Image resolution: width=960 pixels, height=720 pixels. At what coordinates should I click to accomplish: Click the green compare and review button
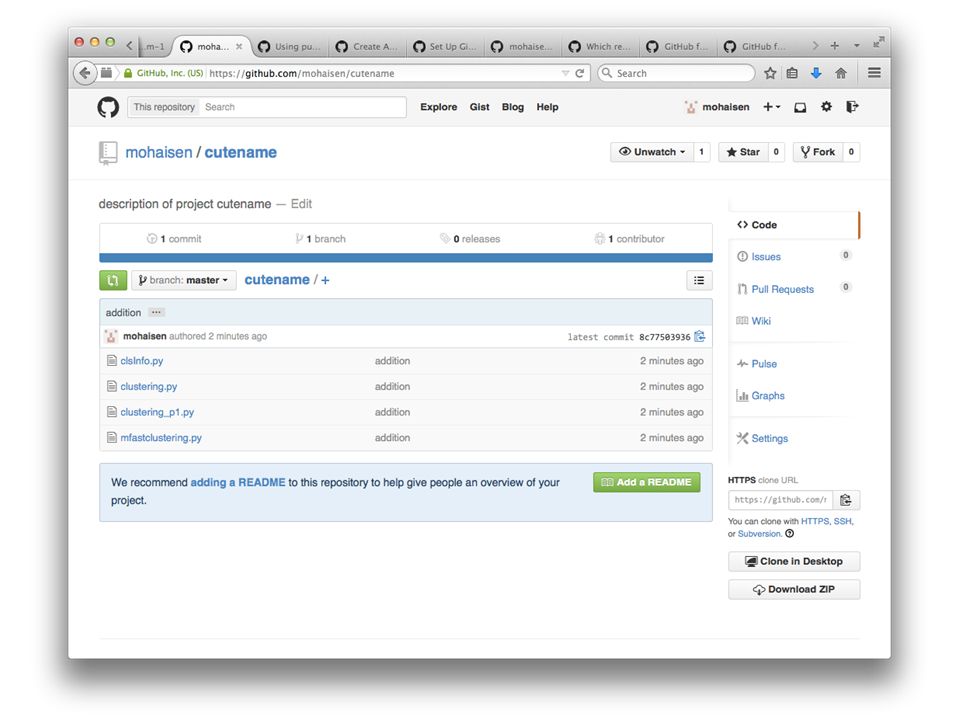pos(113,280)
